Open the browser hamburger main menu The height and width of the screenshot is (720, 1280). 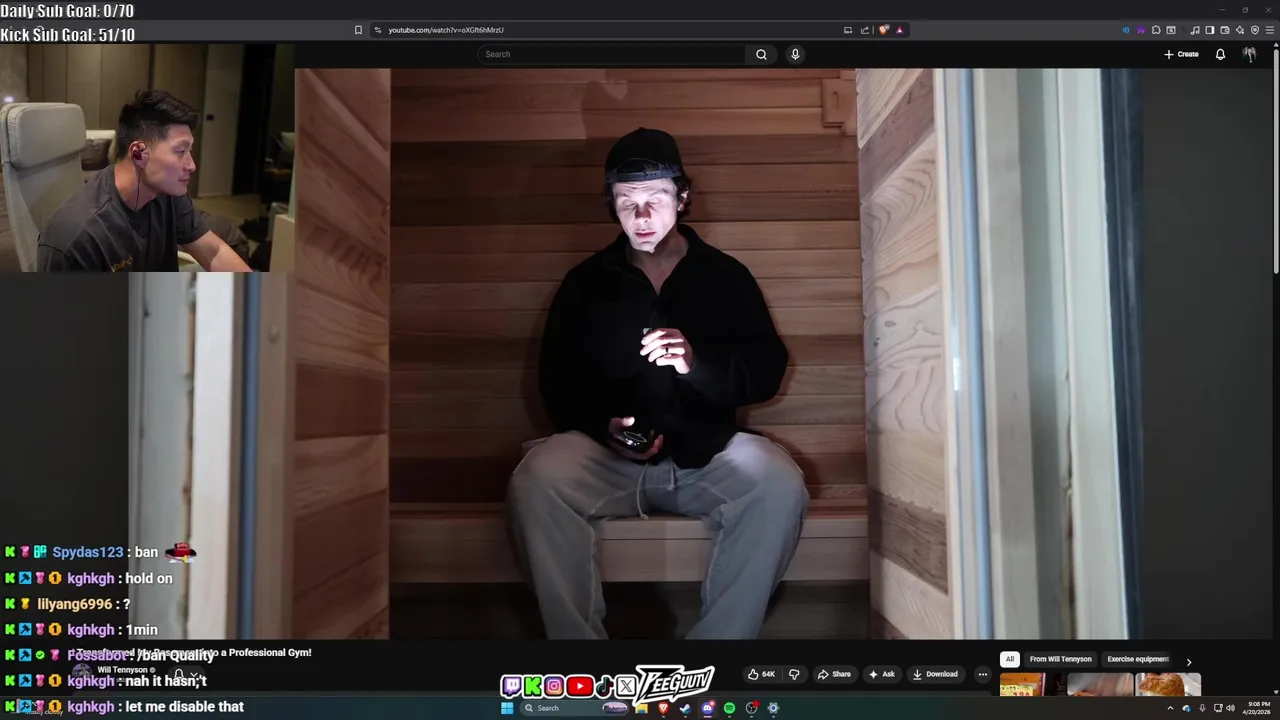tap(1270, 30)
